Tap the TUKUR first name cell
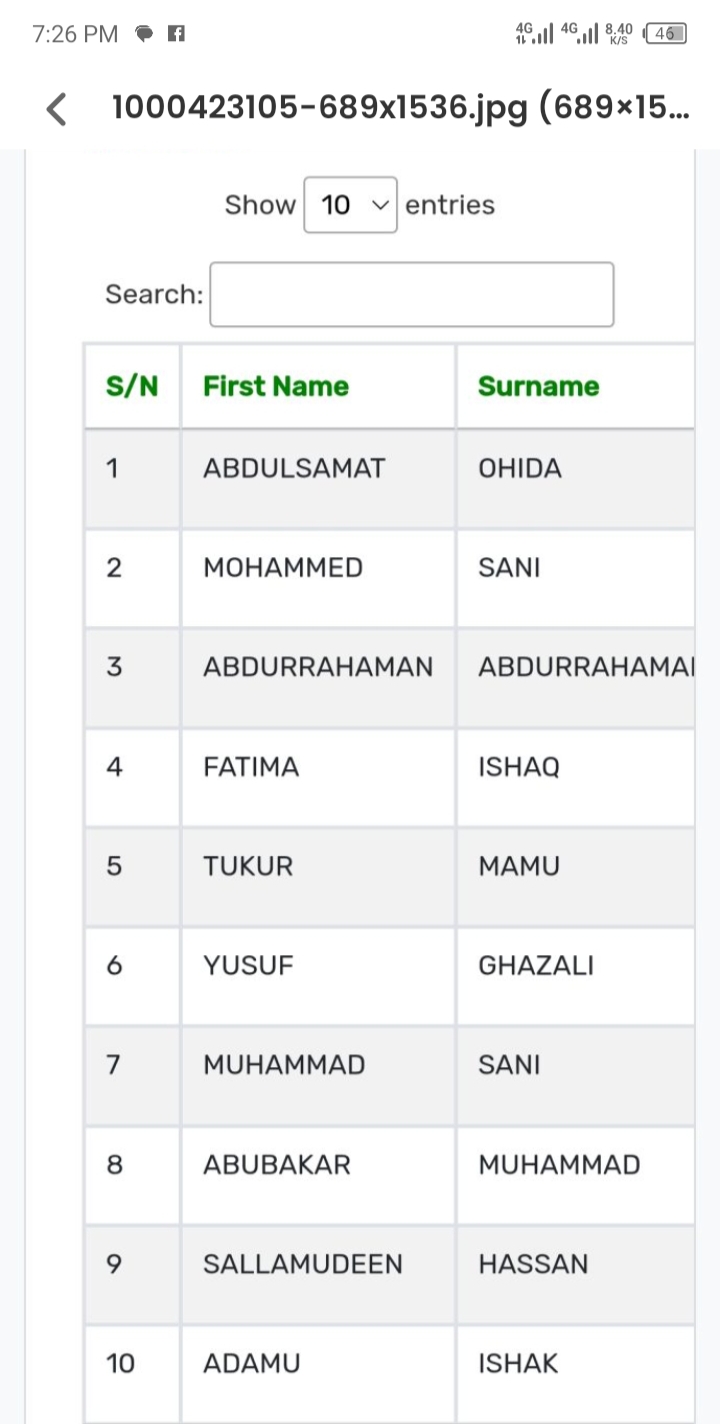This screenshot has height=1424, width=720. [248, 866]
